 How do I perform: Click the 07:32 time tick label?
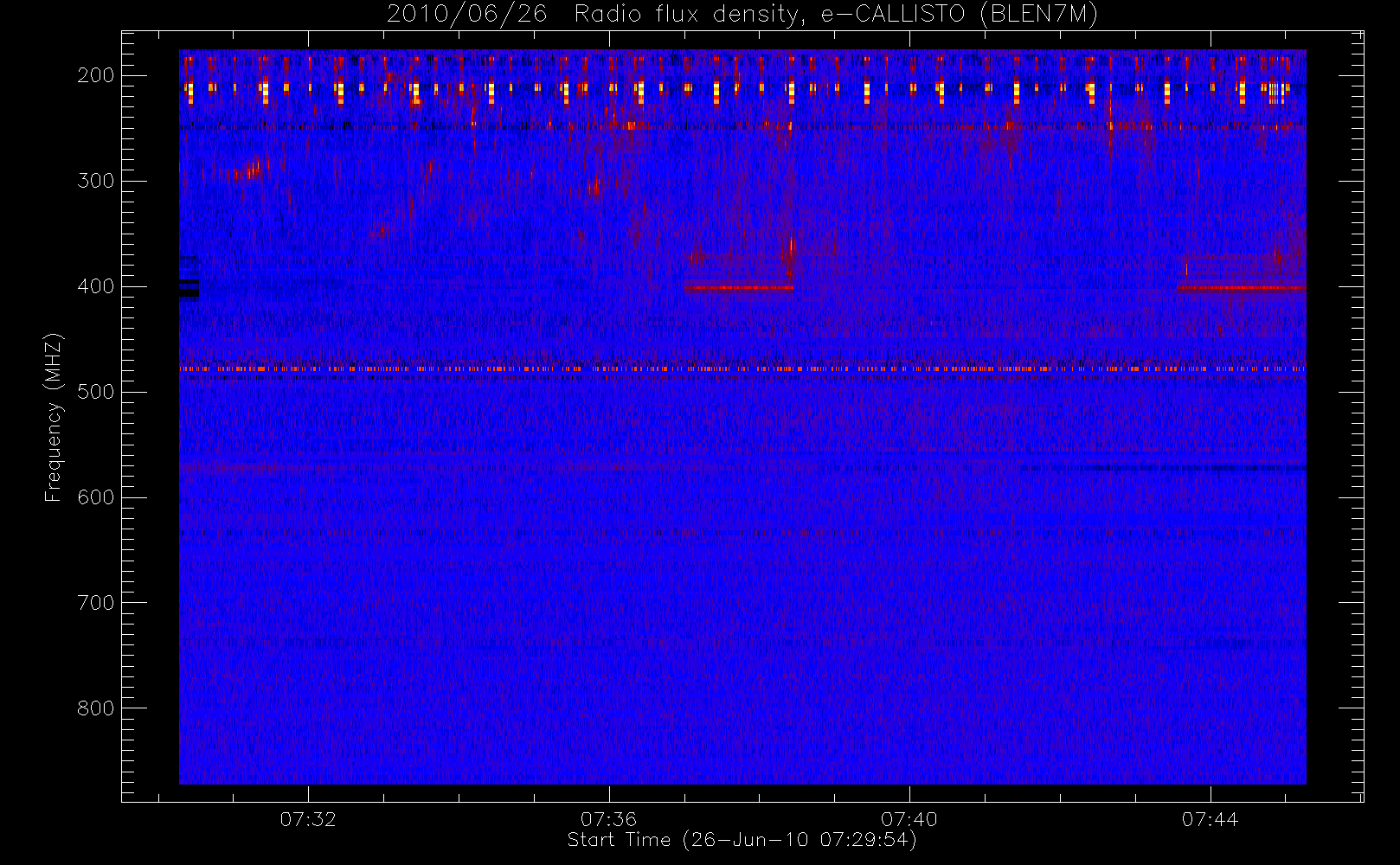(308, 819)
